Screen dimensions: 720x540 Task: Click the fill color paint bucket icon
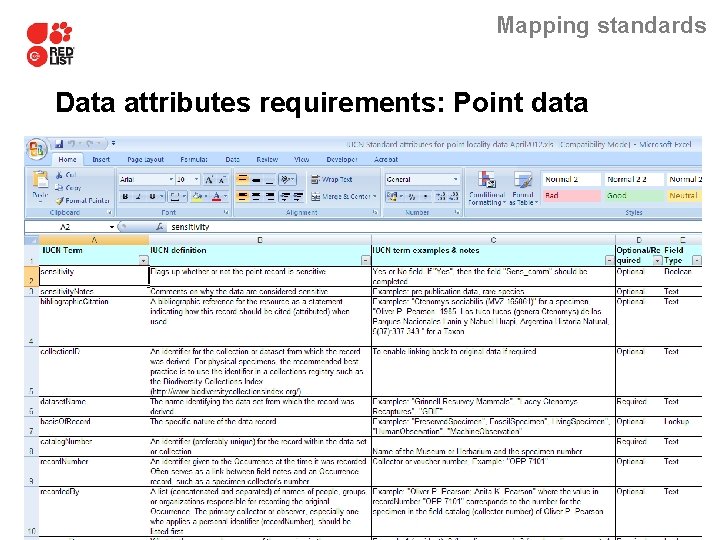[197, 197]
